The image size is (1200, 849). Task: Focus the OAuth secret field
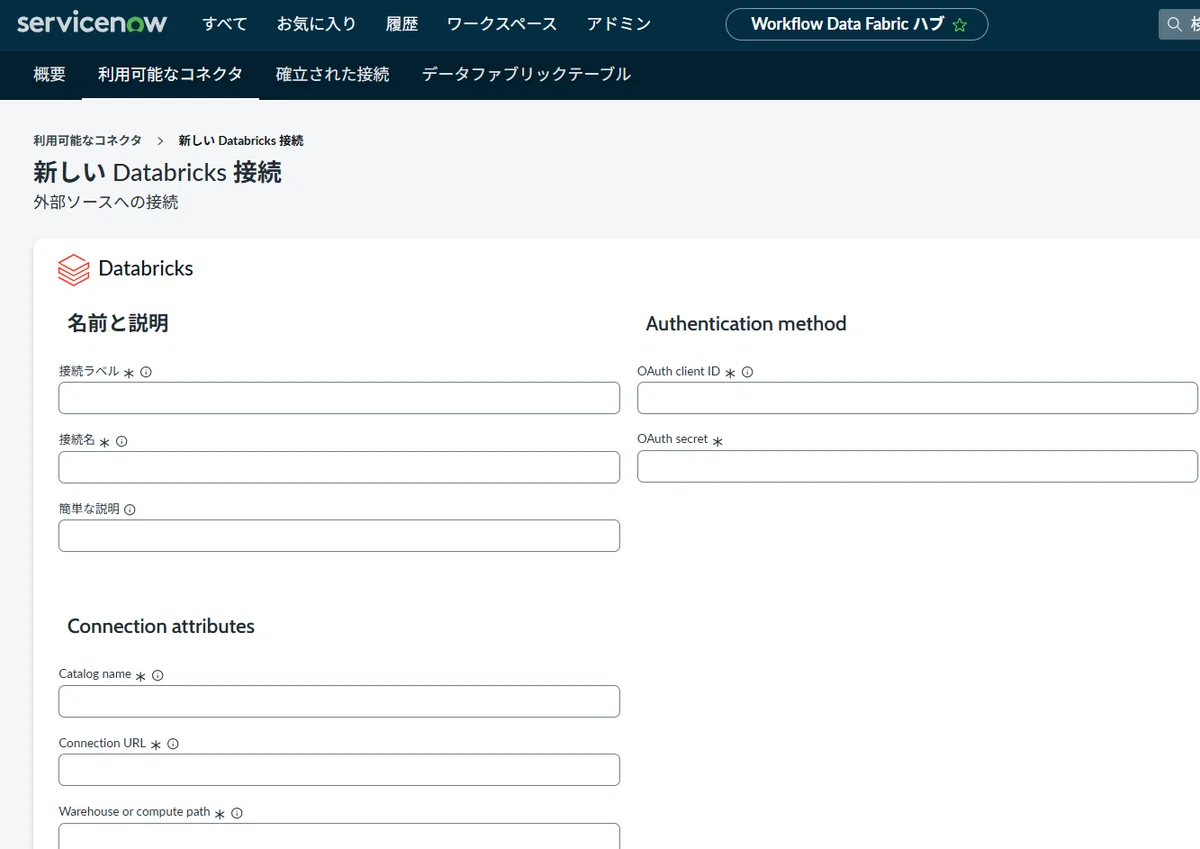click(917, 466)
